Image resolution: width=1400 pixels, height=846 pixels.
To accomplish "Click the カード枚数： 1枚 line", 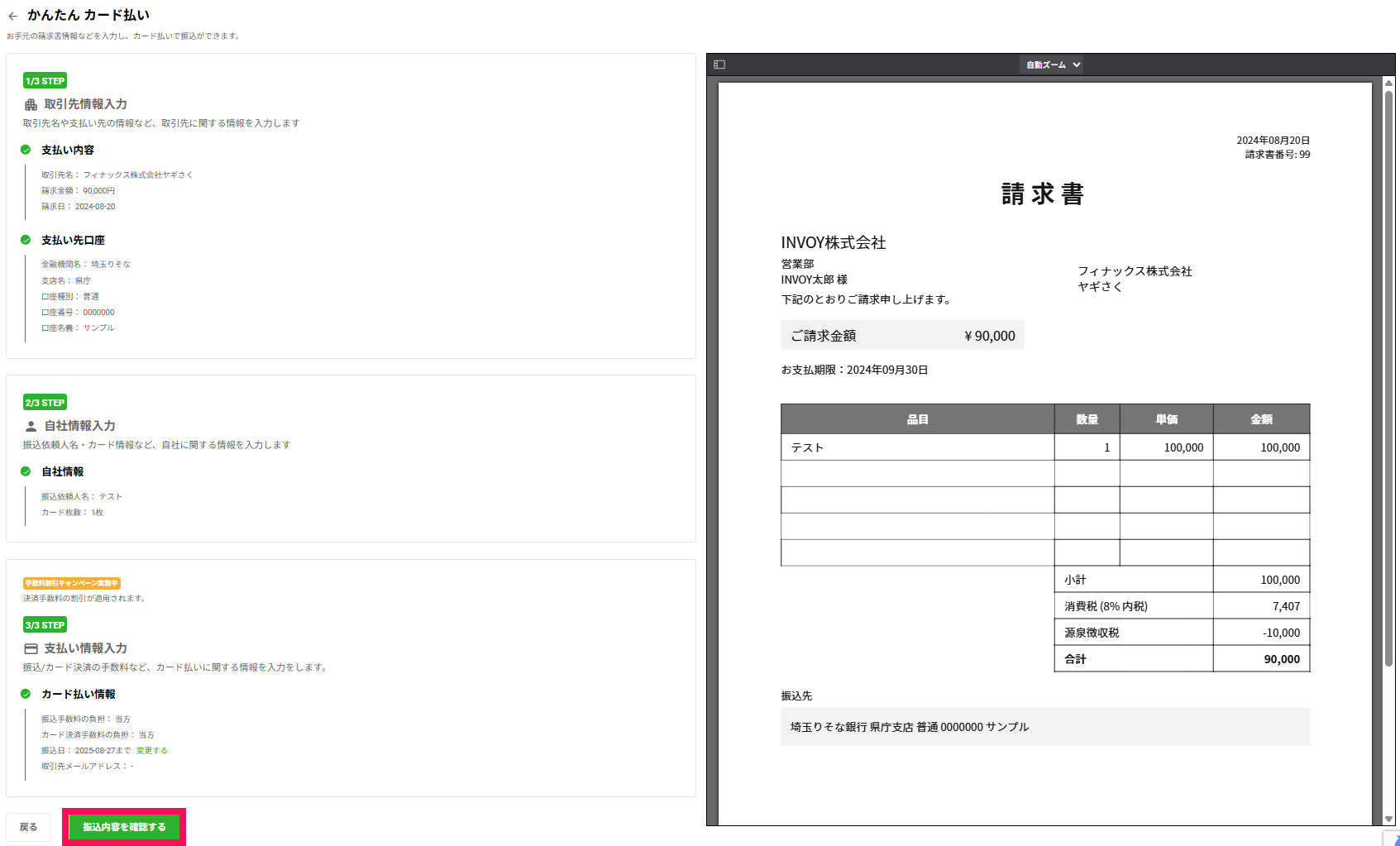I will pos(73,513).
